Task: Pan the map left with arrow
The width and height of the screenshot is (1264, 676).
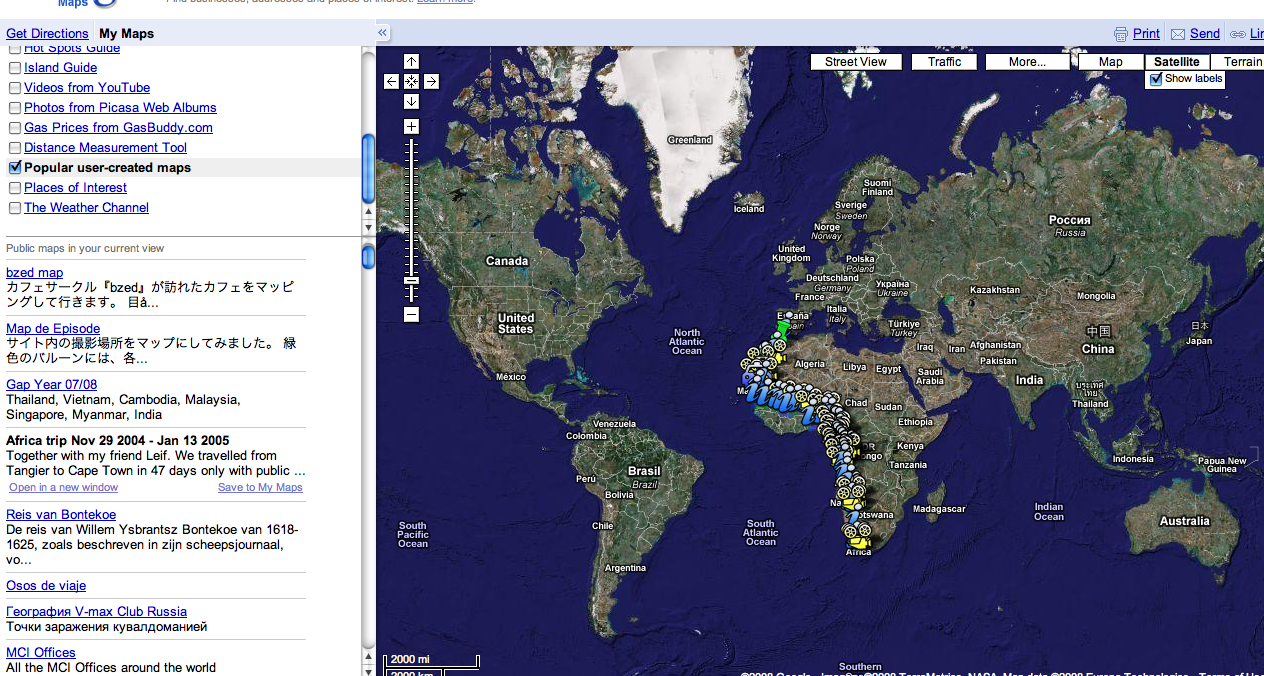Action: pyautogui.click(x=391, y=82)
